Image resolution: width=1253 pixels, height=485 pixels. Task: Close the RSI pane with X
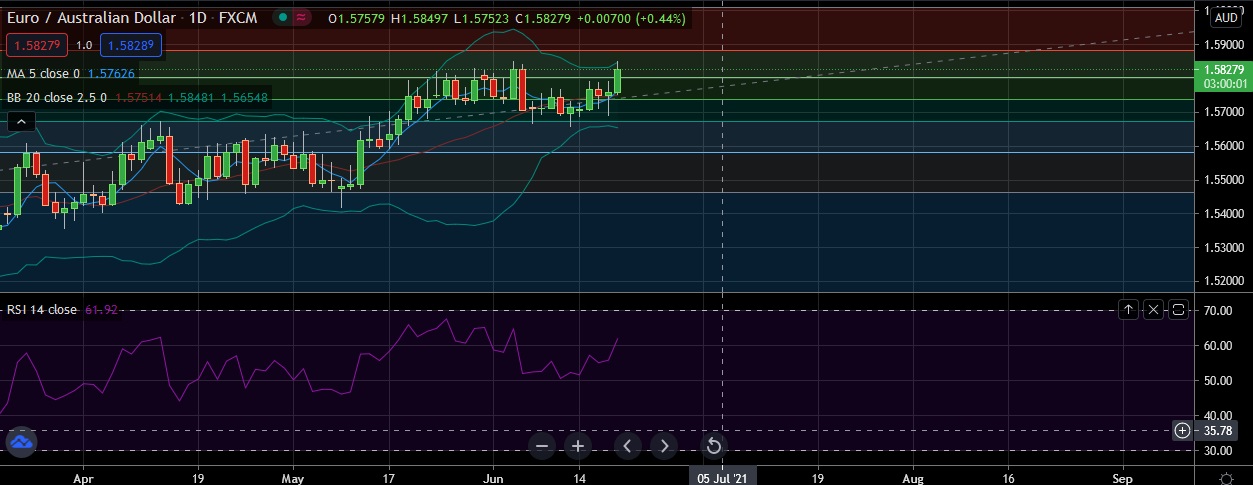[1153, 310]
